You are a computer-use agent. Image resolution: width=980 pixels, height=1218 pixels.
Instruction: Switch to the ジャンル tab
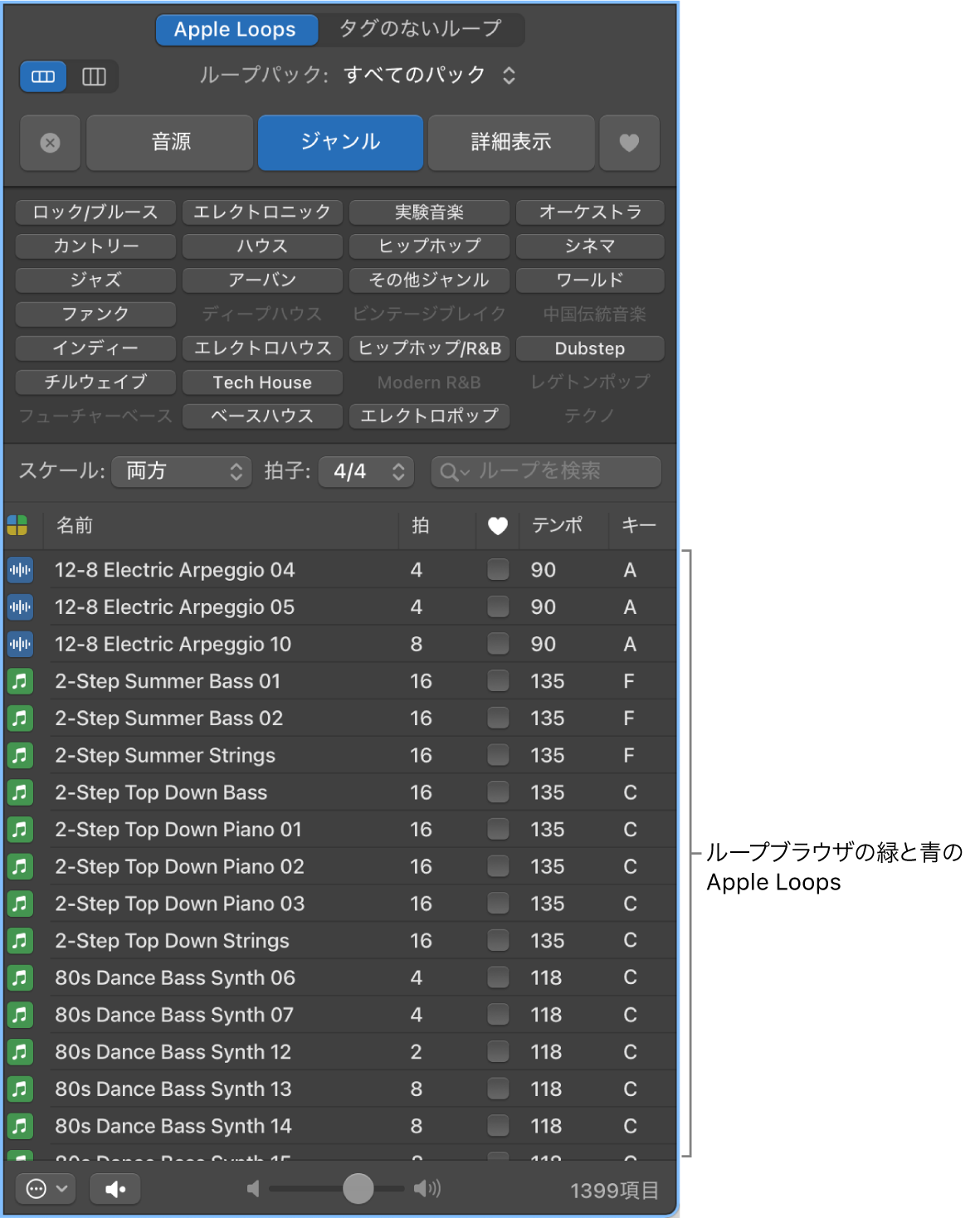[x=340, y=143]
